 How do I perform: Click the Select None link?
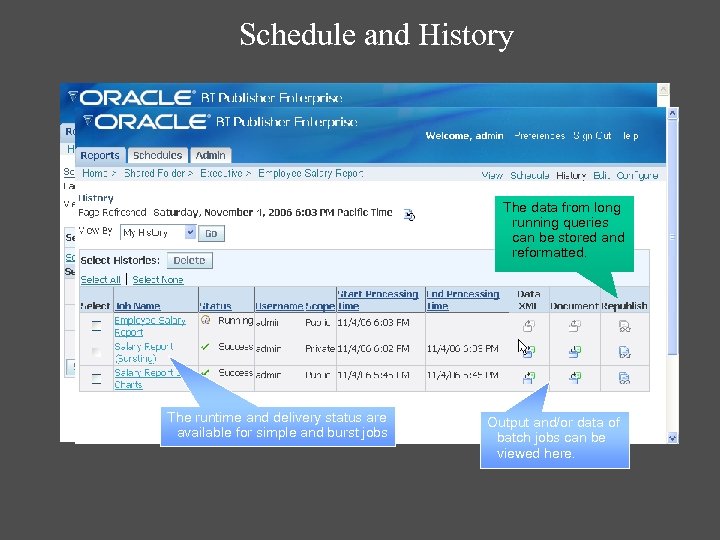(x=158, y=280)
